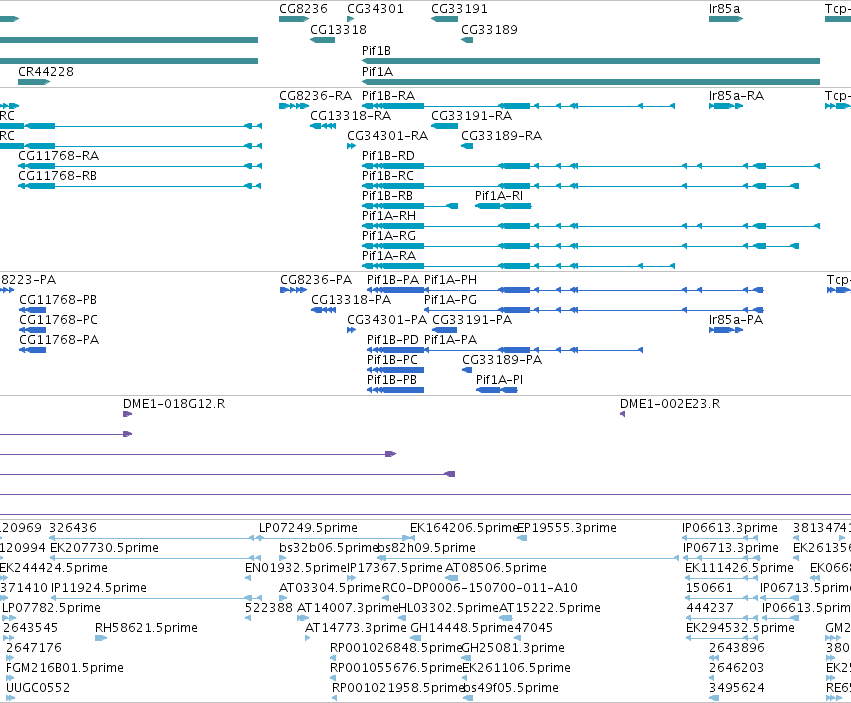
Task: Click the CG34301-PA protein feature
Action: (351, 330)
